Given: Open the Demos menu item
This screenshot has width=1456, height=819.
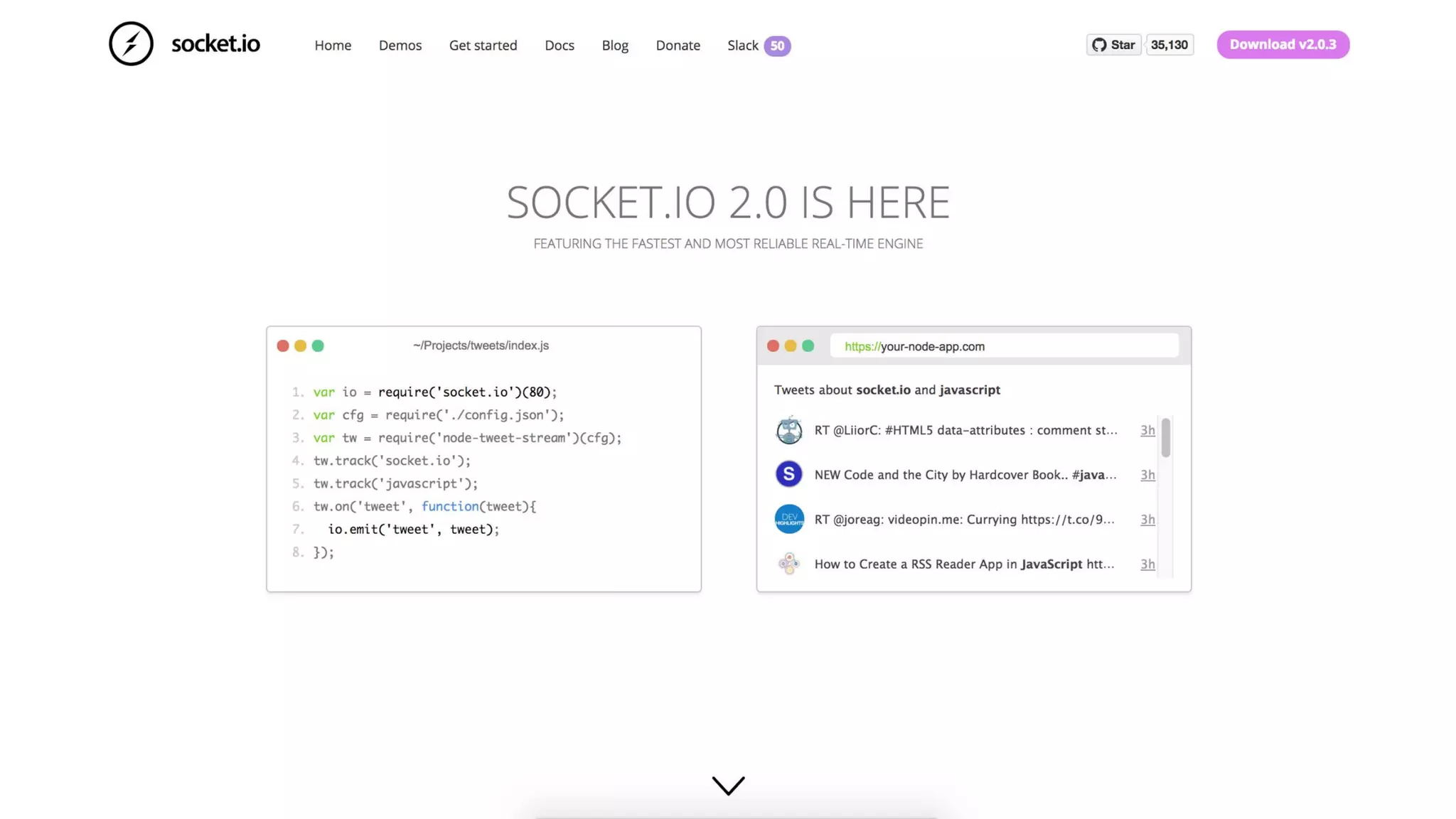Looking at the screenshot, I should (400, 45).
